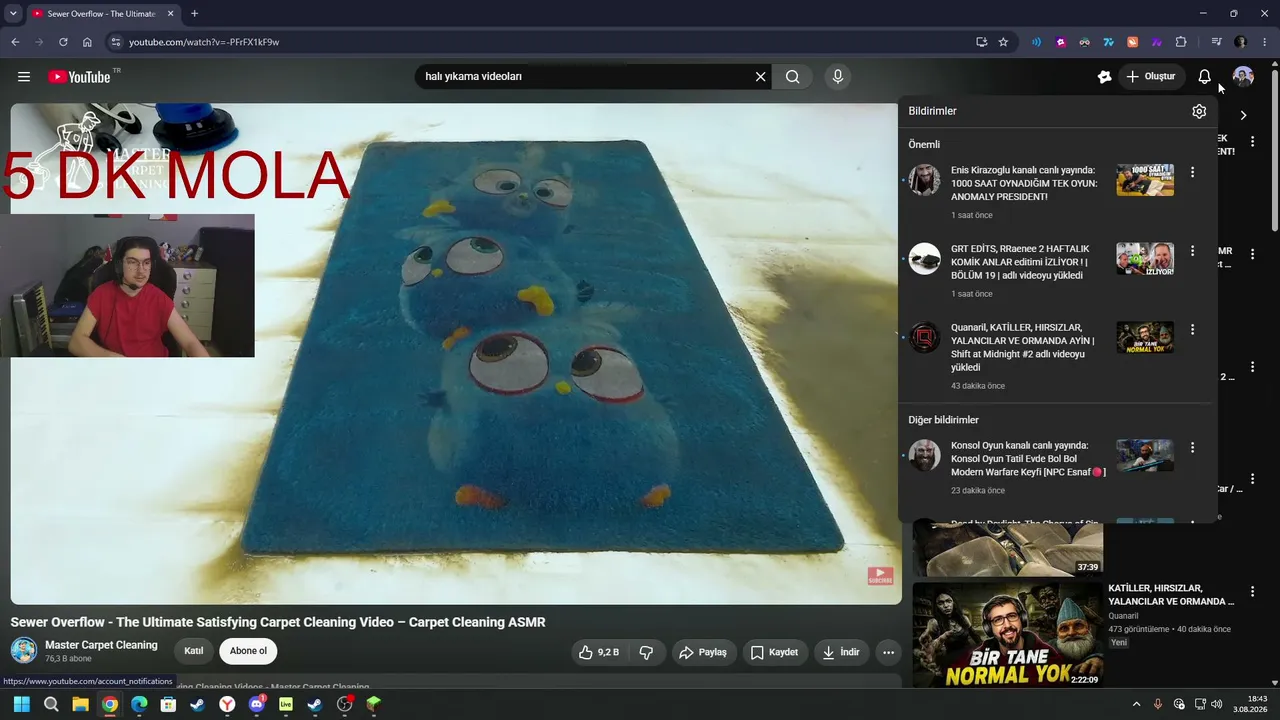Open the browser home page

[x=87, y=42]
